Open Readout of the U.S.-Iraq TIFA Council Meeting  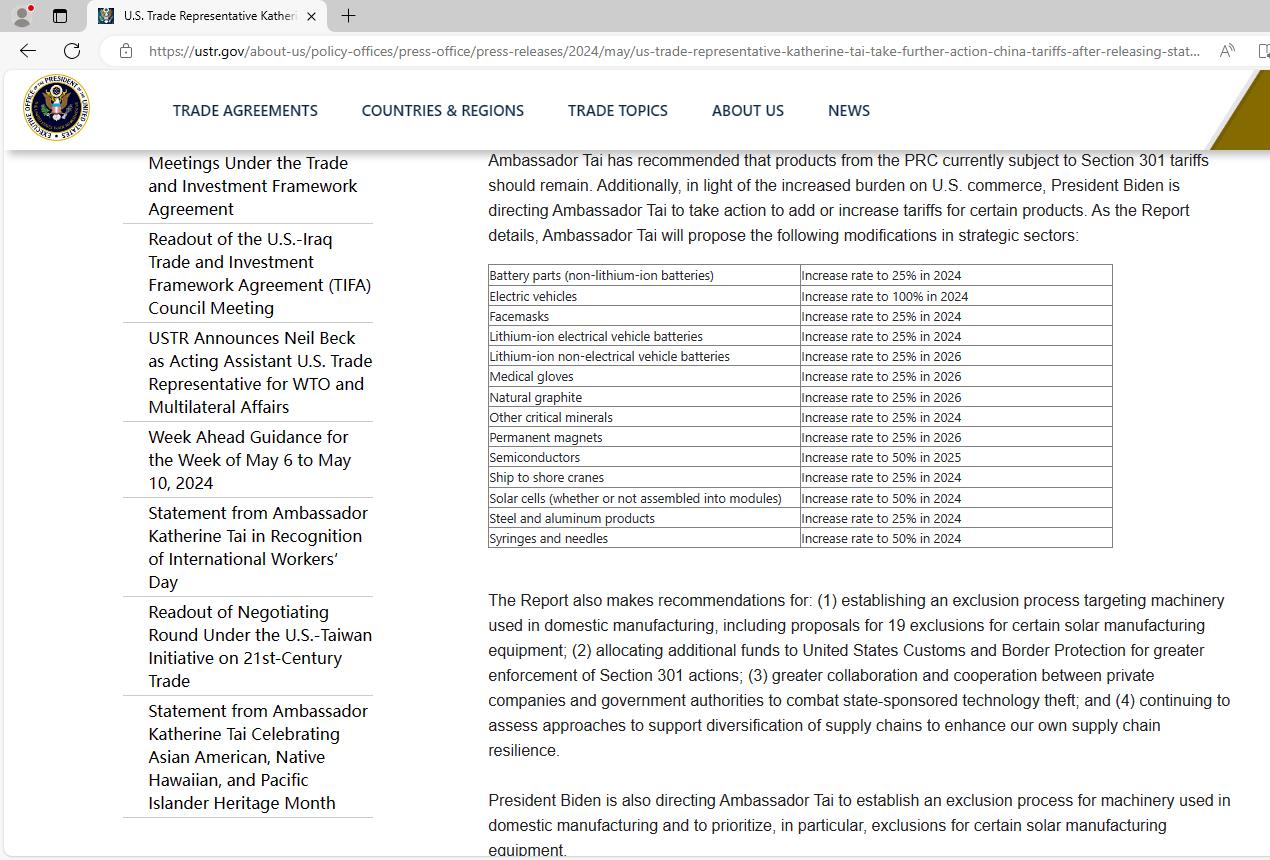coord(259,273)
